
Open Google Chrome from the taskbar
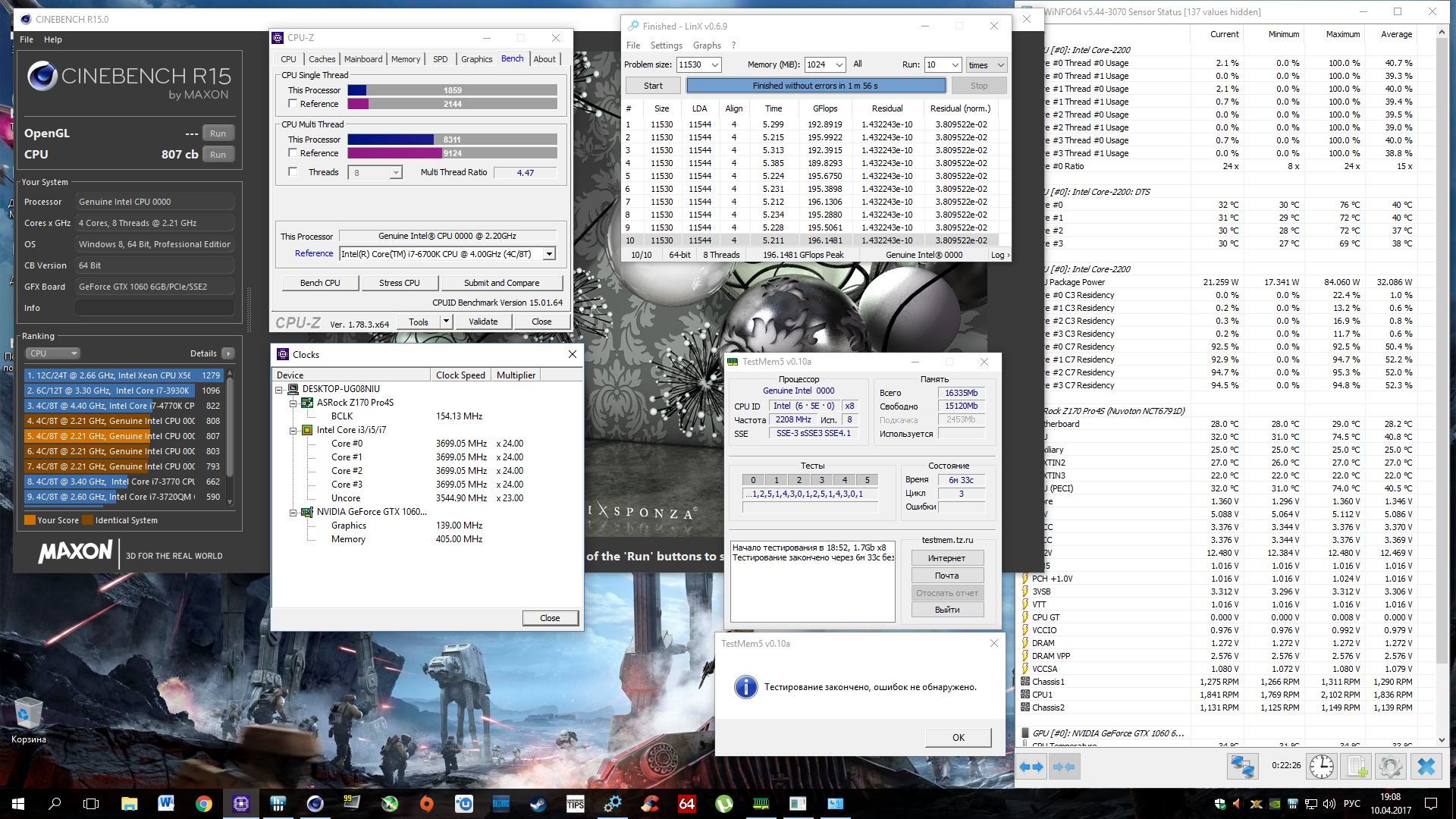coord(203,804)
